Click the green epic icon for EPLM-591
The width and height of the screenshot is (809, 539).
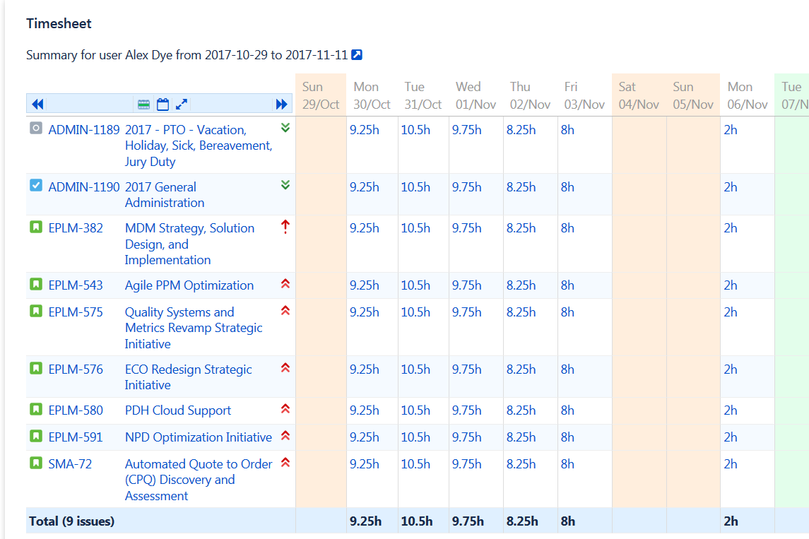[36, 436]
